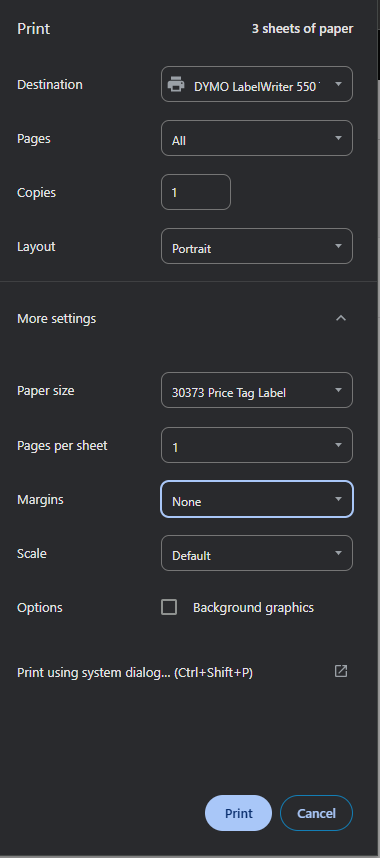
Task: Click the Options label
Action: (39, 608)
